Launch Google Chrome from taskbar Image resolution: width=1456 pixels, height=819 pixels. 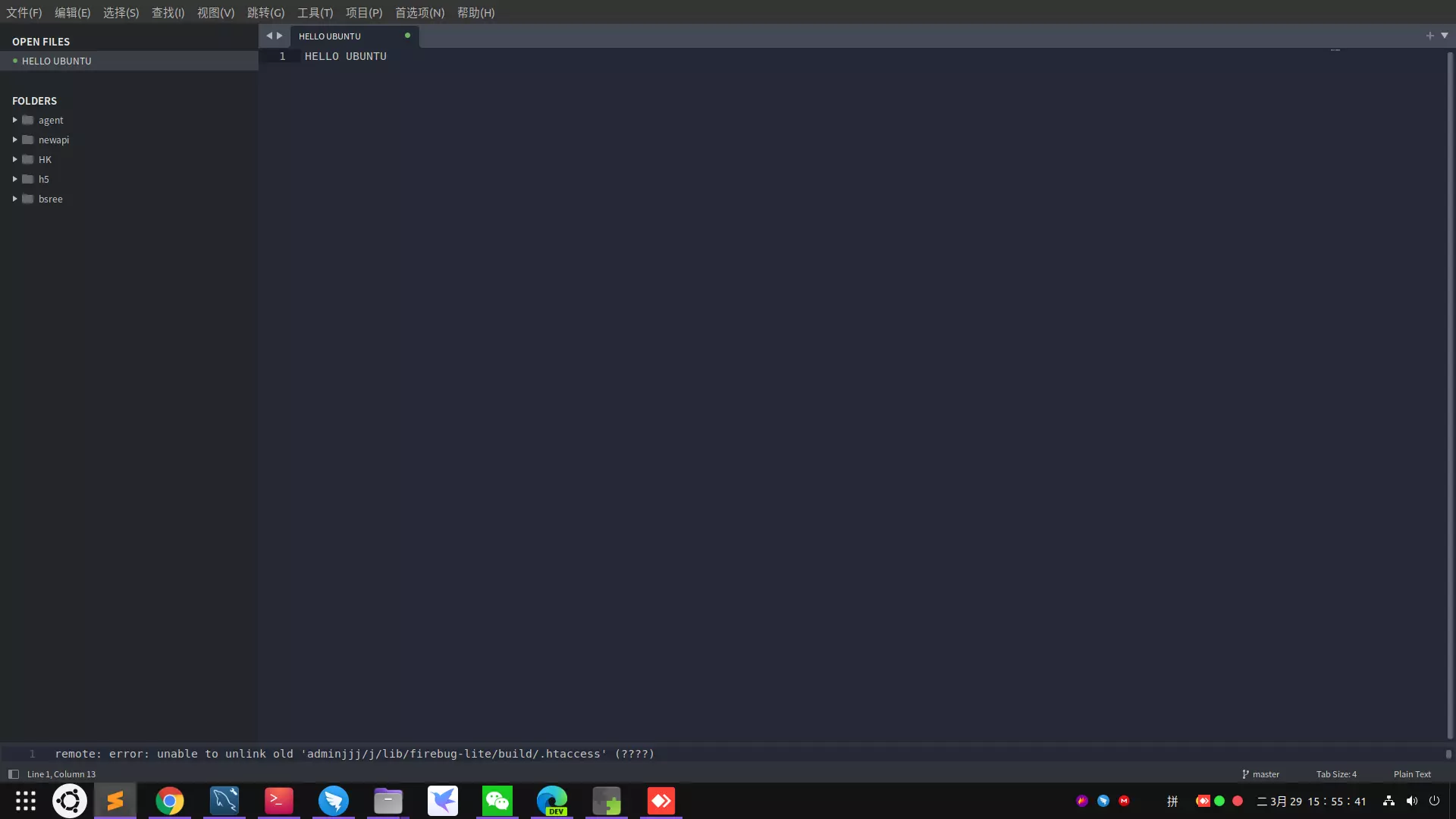pos(170,801)
